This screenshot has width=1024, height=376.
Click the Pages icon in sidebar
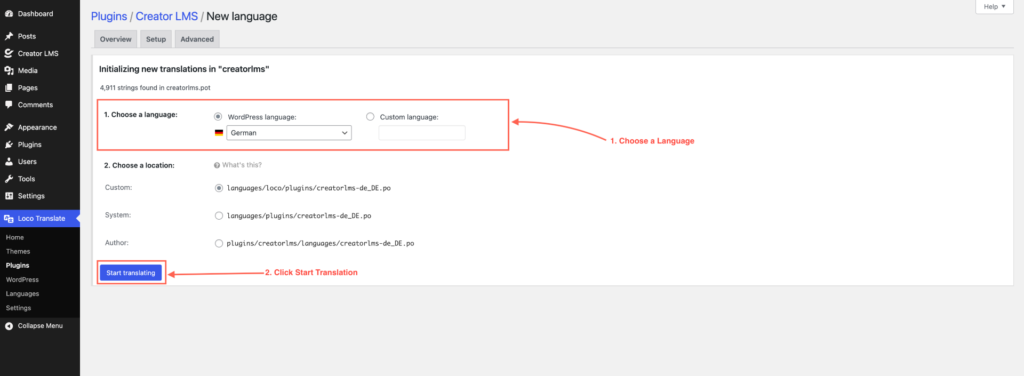[x=9, y=87]
